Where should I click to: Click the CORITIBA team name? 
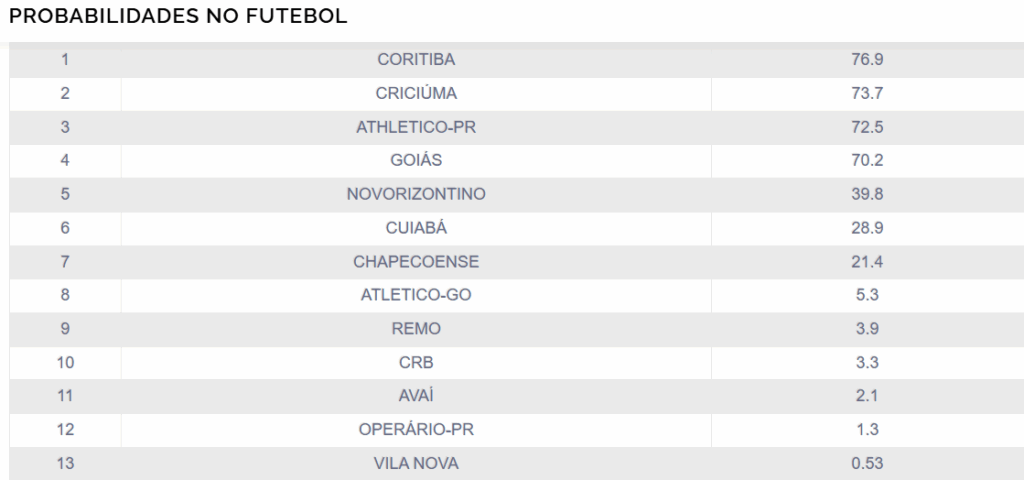pos(416,60)
